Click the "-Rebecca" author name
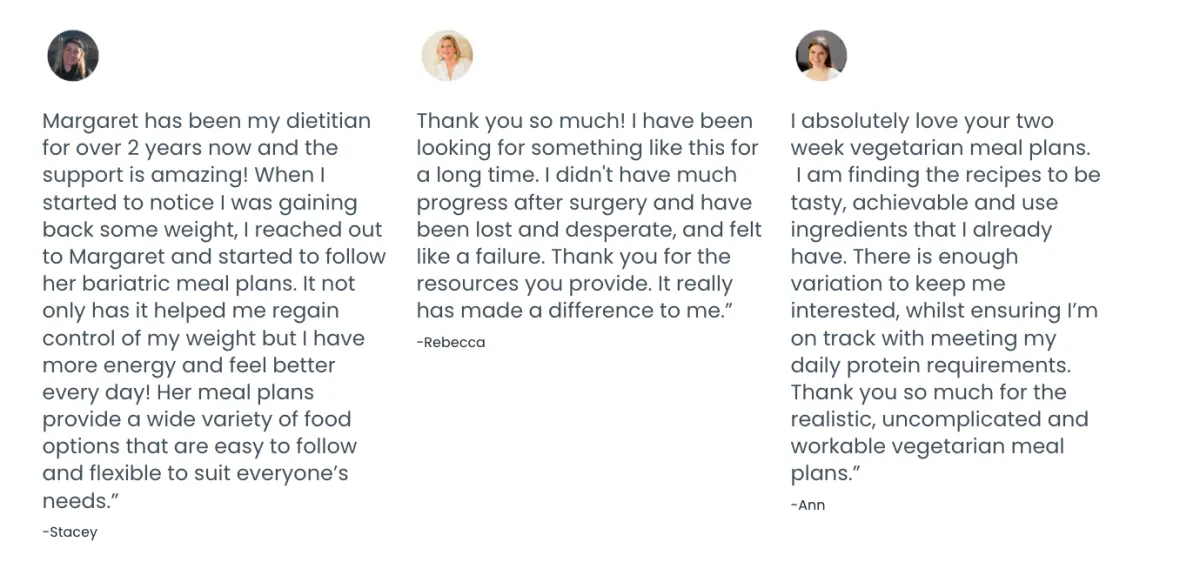The width and height of the screenshot is (1200, 562). 451,342
